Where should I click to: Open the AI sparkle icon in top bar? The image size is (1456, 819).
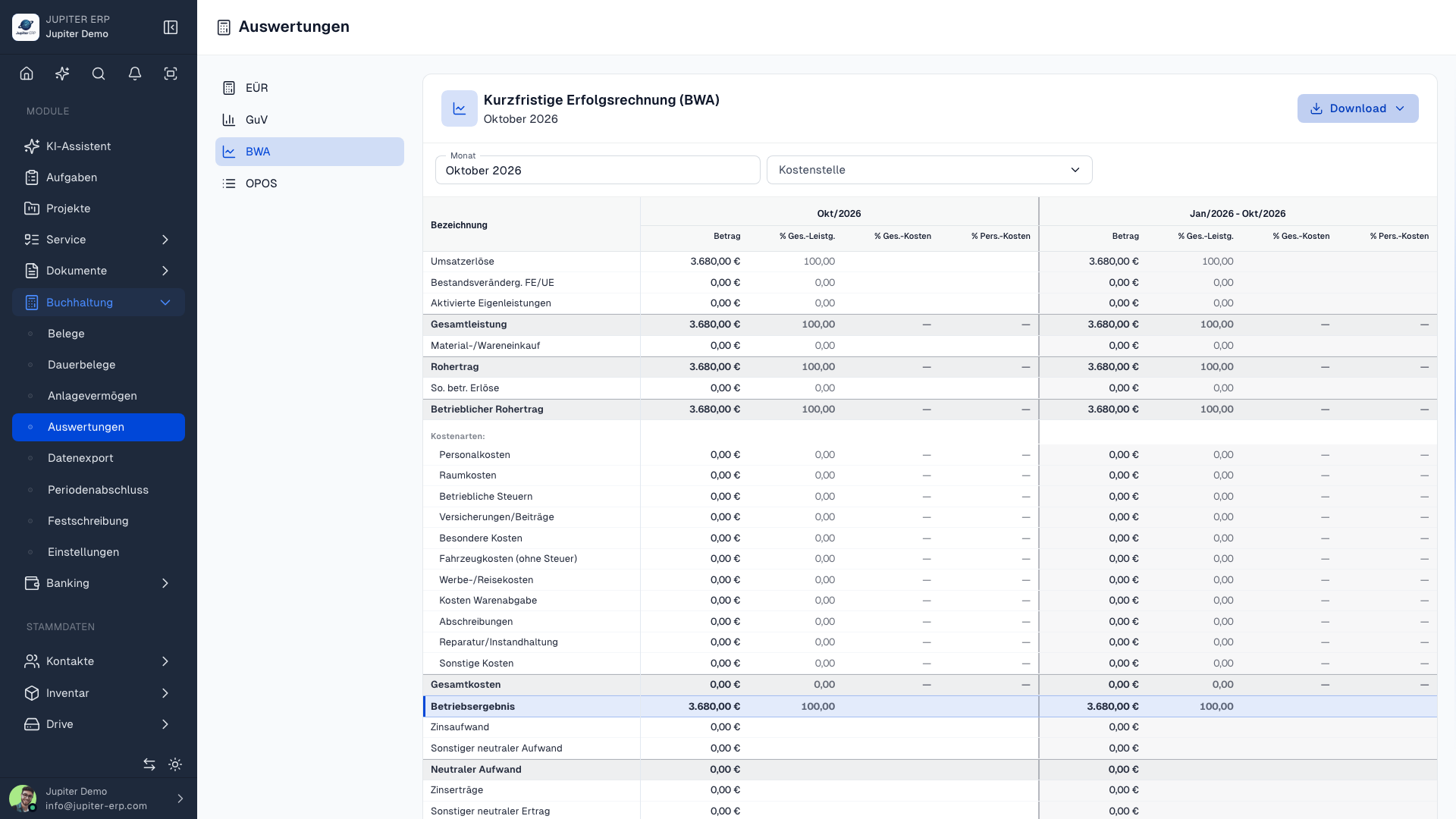pyautogui.click(x=62, y=74)
